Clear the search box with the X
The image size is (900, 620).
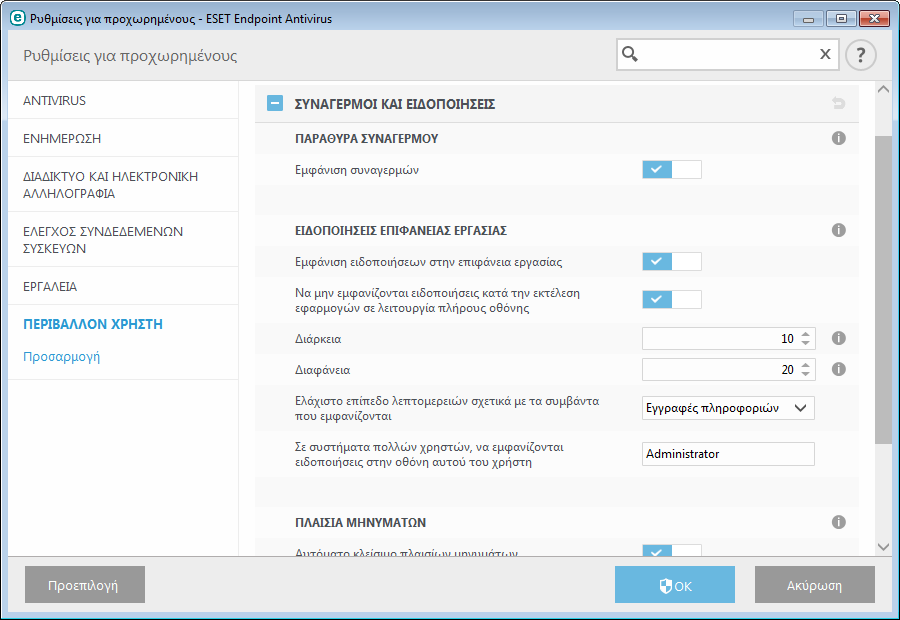(825, 54)
